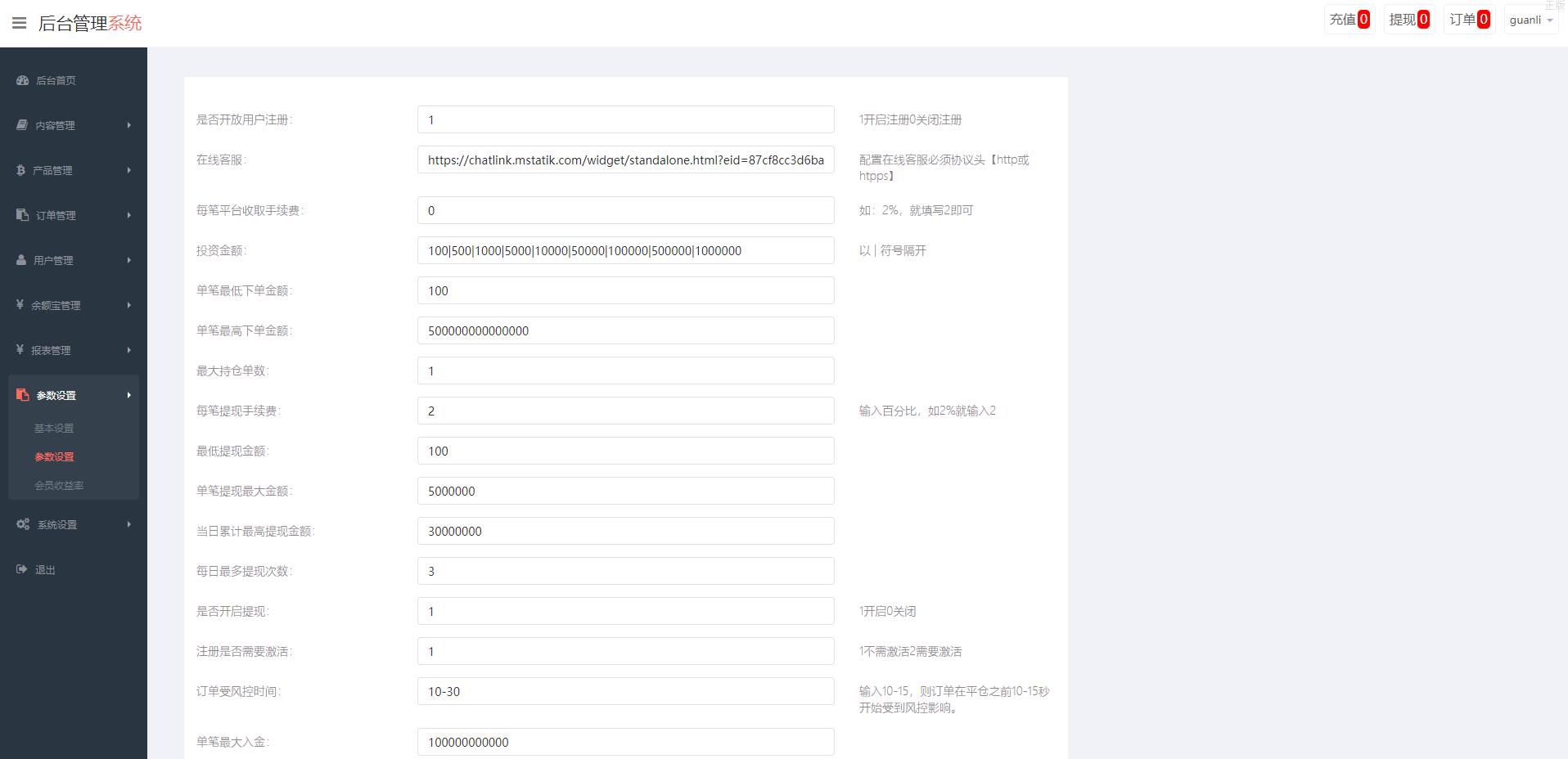The height and width of the screenshot is (759, 1568).
Task: Select the active 参数设置 submenu item
Action: [54, 456]
